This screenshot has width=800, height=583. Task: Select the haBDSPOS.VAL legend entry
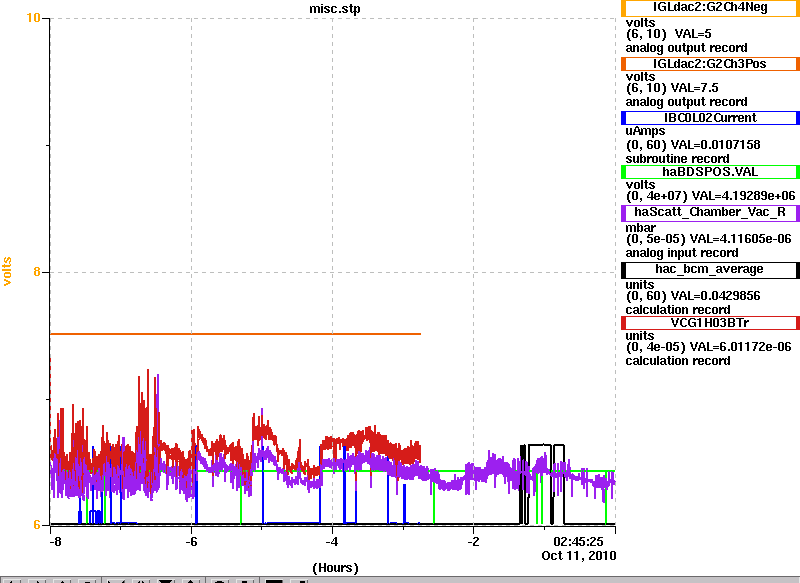point(710,172)
